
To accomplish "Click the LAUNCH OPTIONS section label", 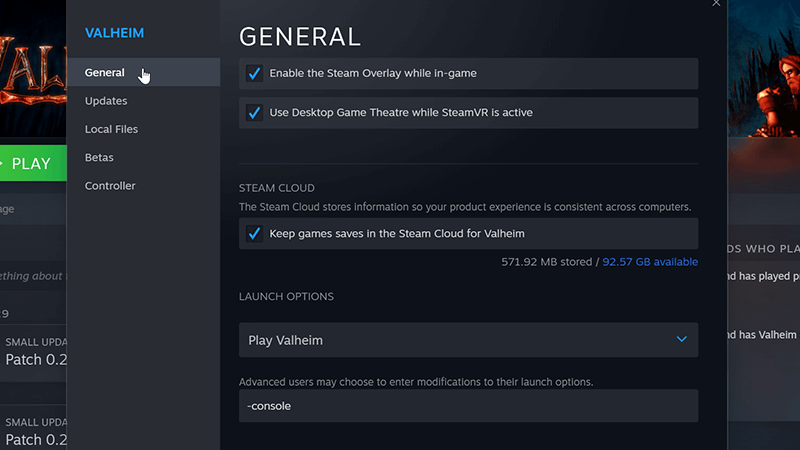I will [286, 296].
